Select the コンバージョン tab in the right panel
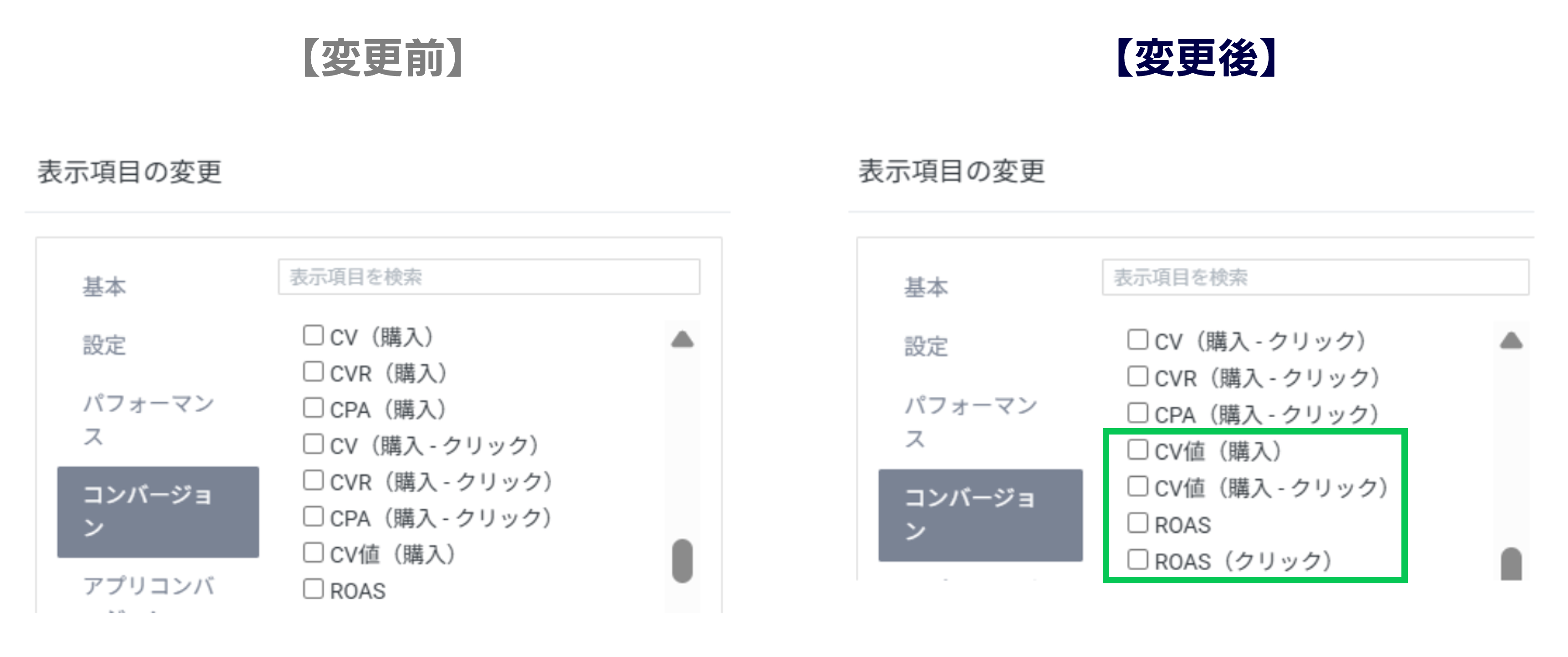 pos(980,515)
